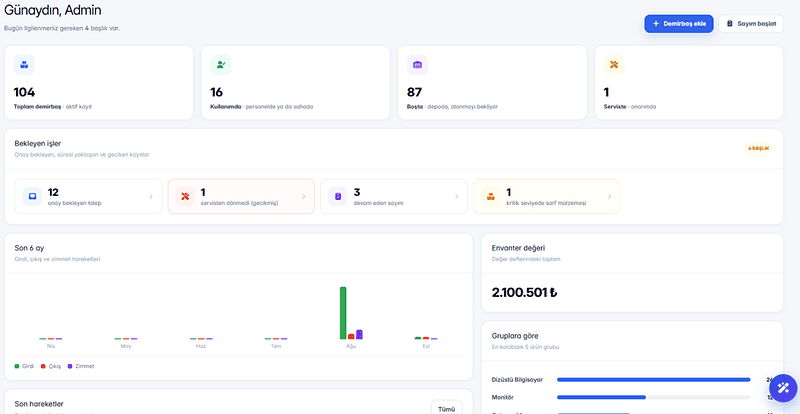This screenshot has height=414, width=800.
Task: Start a count with Sayım başlat
Action: [751, 23]
